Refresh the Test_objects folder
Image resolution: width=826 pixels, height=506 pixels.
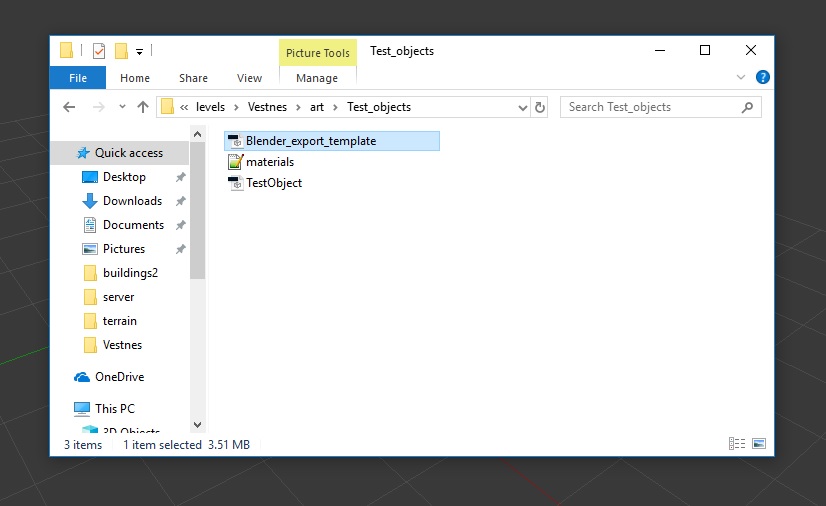click(x=540, y=107)
